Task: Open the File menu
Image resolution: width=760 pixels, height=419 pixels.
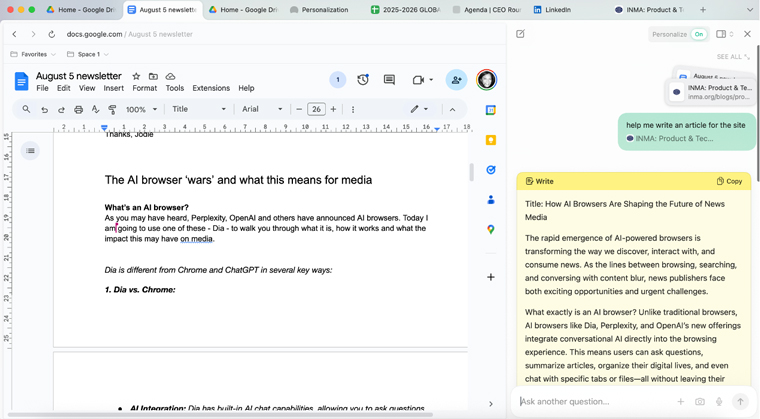Action: pyautogui.click(x=42, y=88)
